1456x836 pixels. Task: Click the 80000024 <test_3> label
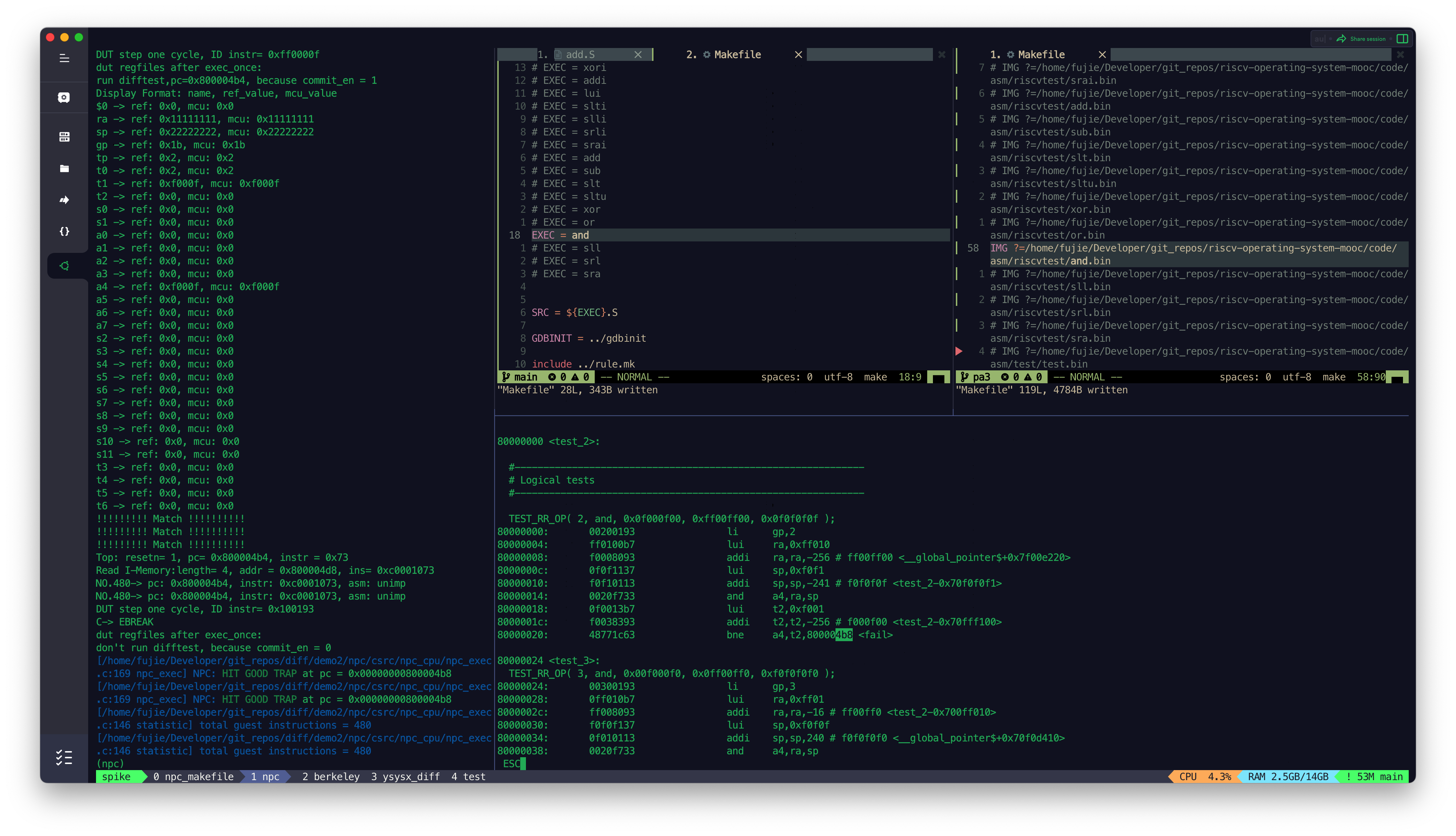click(548, 660)
